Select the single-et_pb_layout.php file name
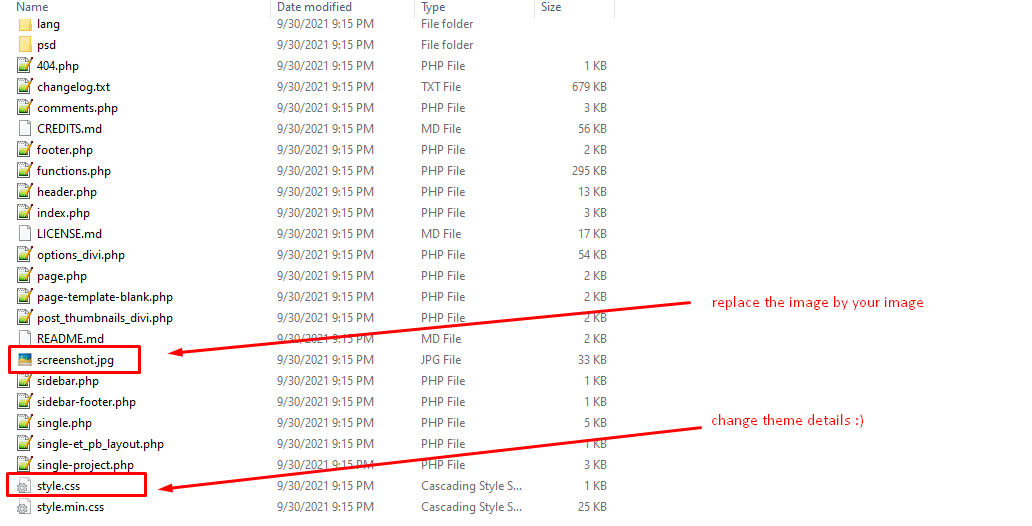Screen dimensions: 1032x526 (100, 444)
